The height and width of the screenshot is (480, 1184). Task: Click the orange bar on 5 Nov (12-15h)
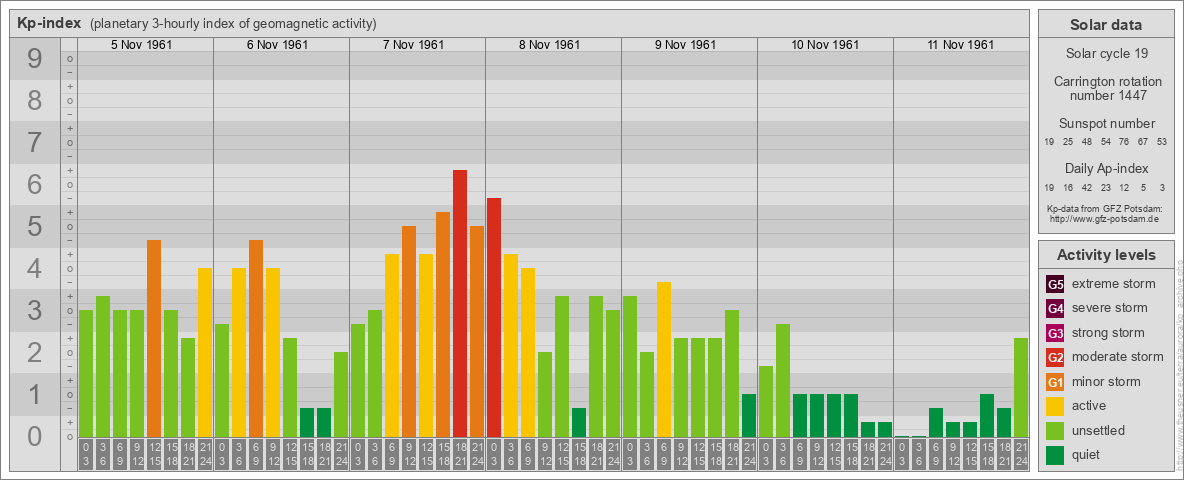pos(154,338)
